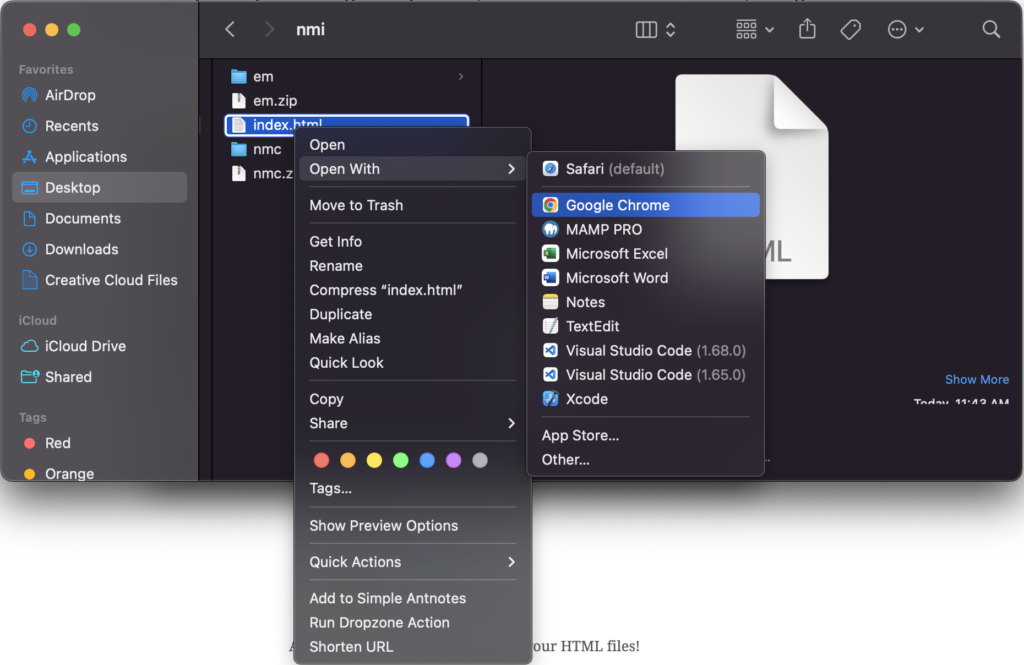The height and width of the screenshot is (665, 1024).
Task: Click the Share icon in Finder toolbar
Action: (807, 30)
